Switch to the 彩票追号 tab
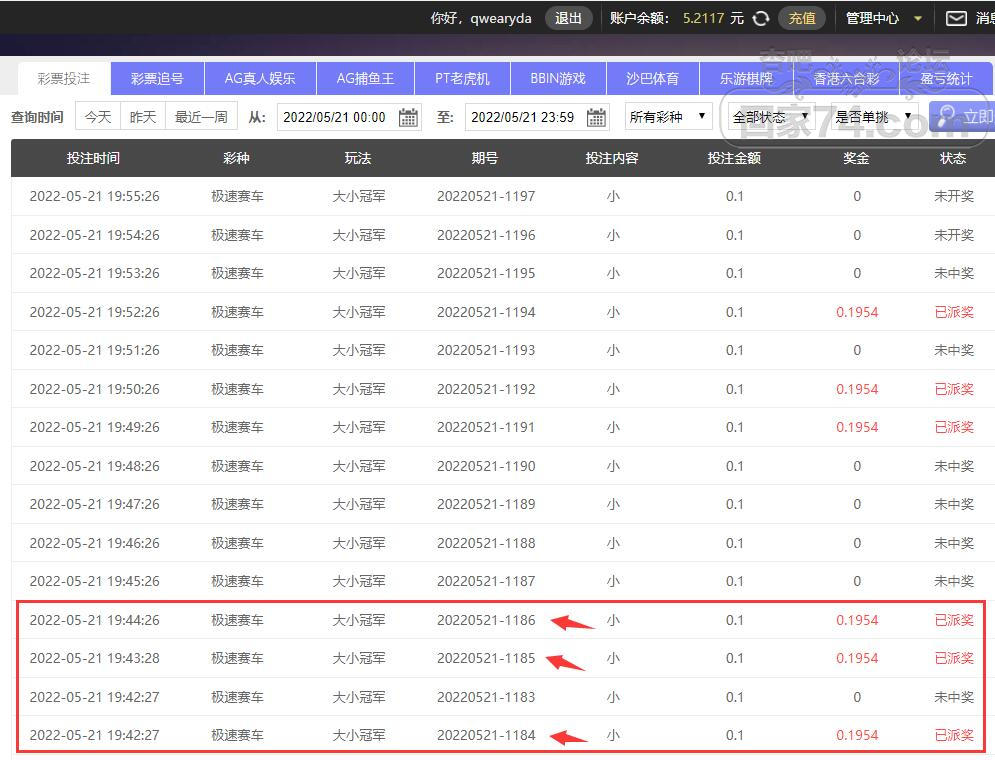The image size is (995, 760). click(x=157, y=78)
